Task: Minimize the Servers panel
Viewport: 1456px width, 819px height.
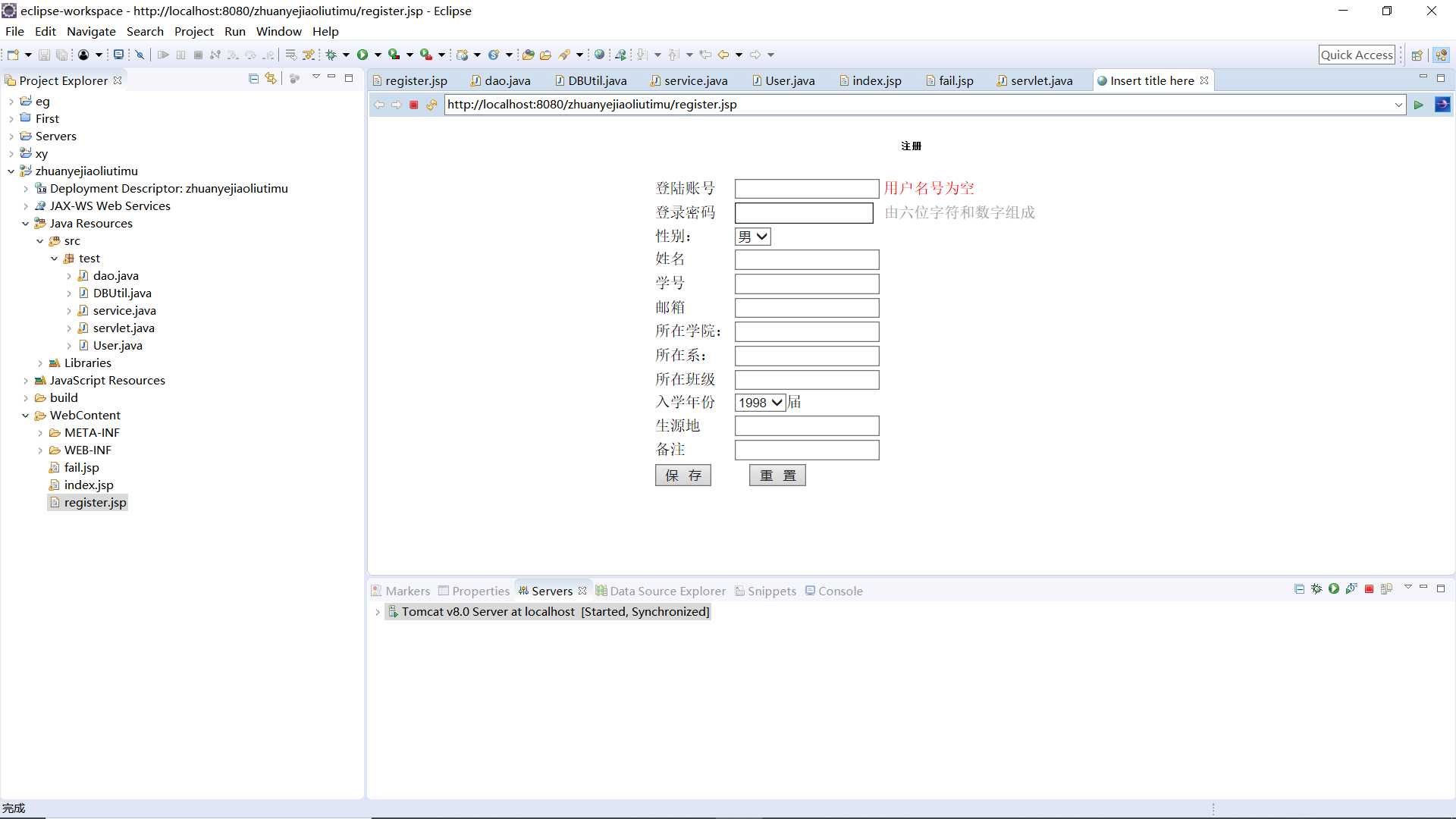Action: pos(1423,588)
